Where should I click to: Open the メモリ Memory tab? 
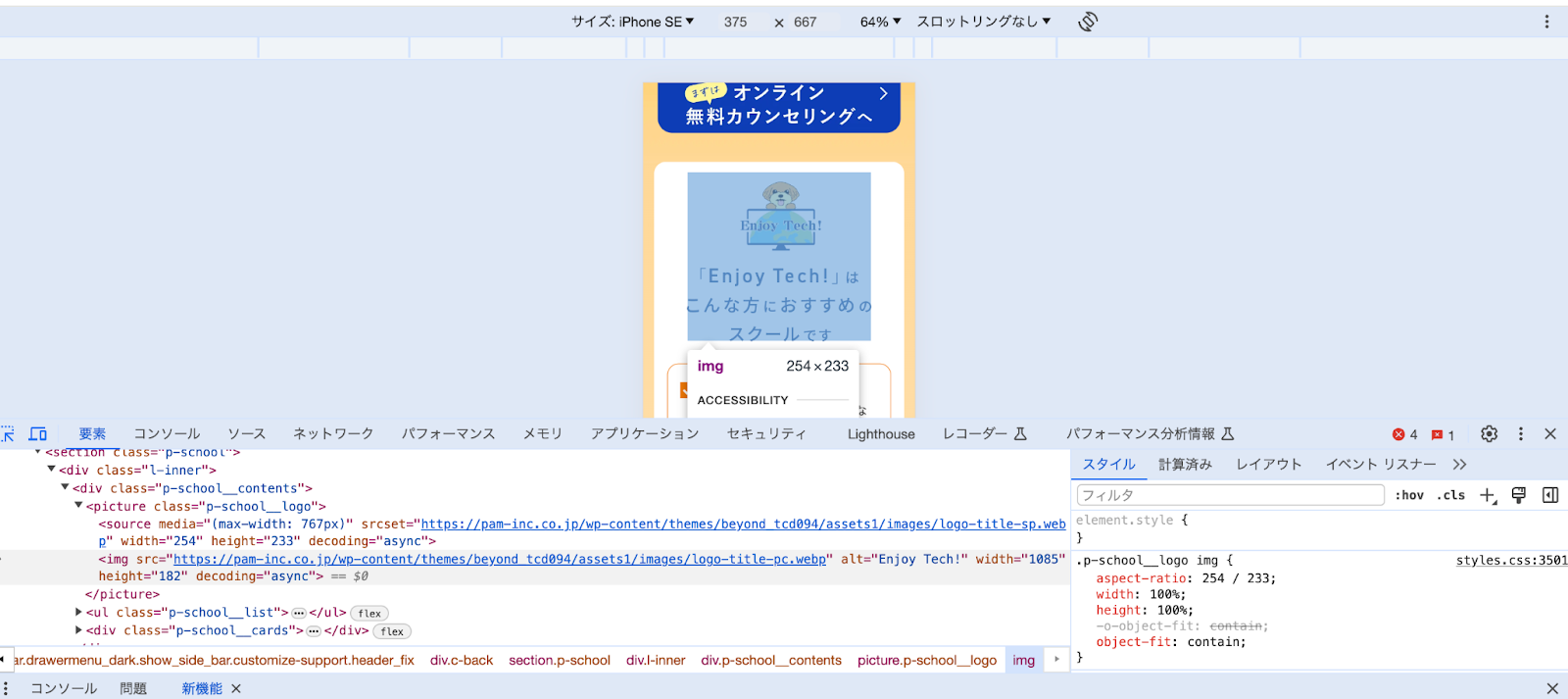point(543,433)
